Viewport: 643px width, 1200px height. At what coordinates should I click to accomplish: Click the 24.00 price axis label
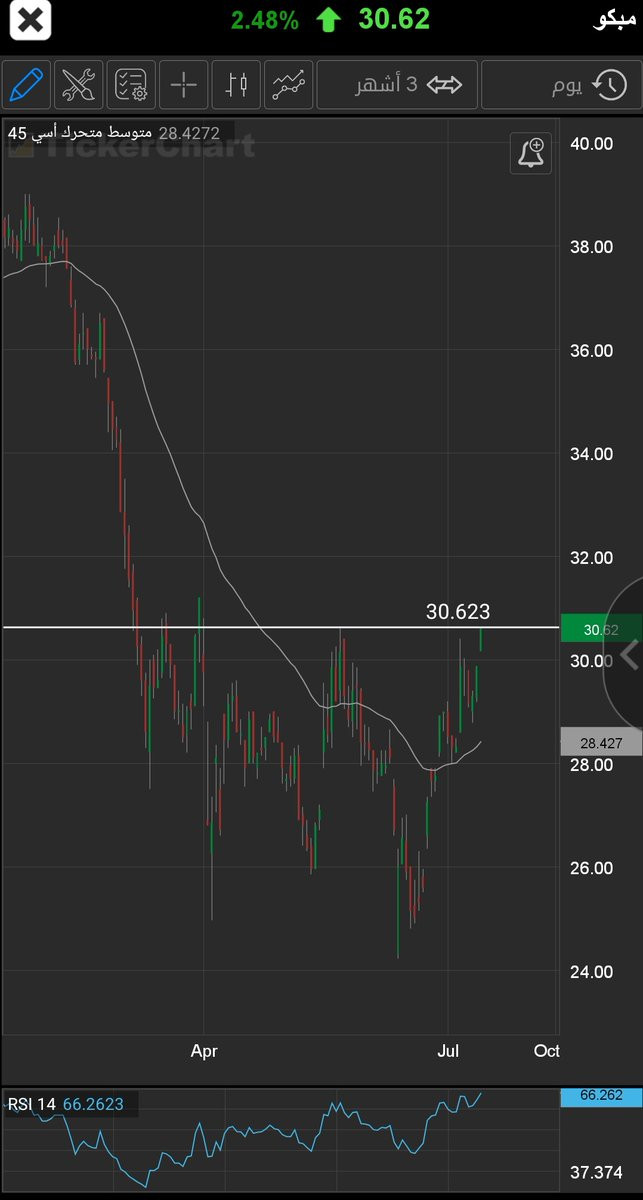coord(590,971)
